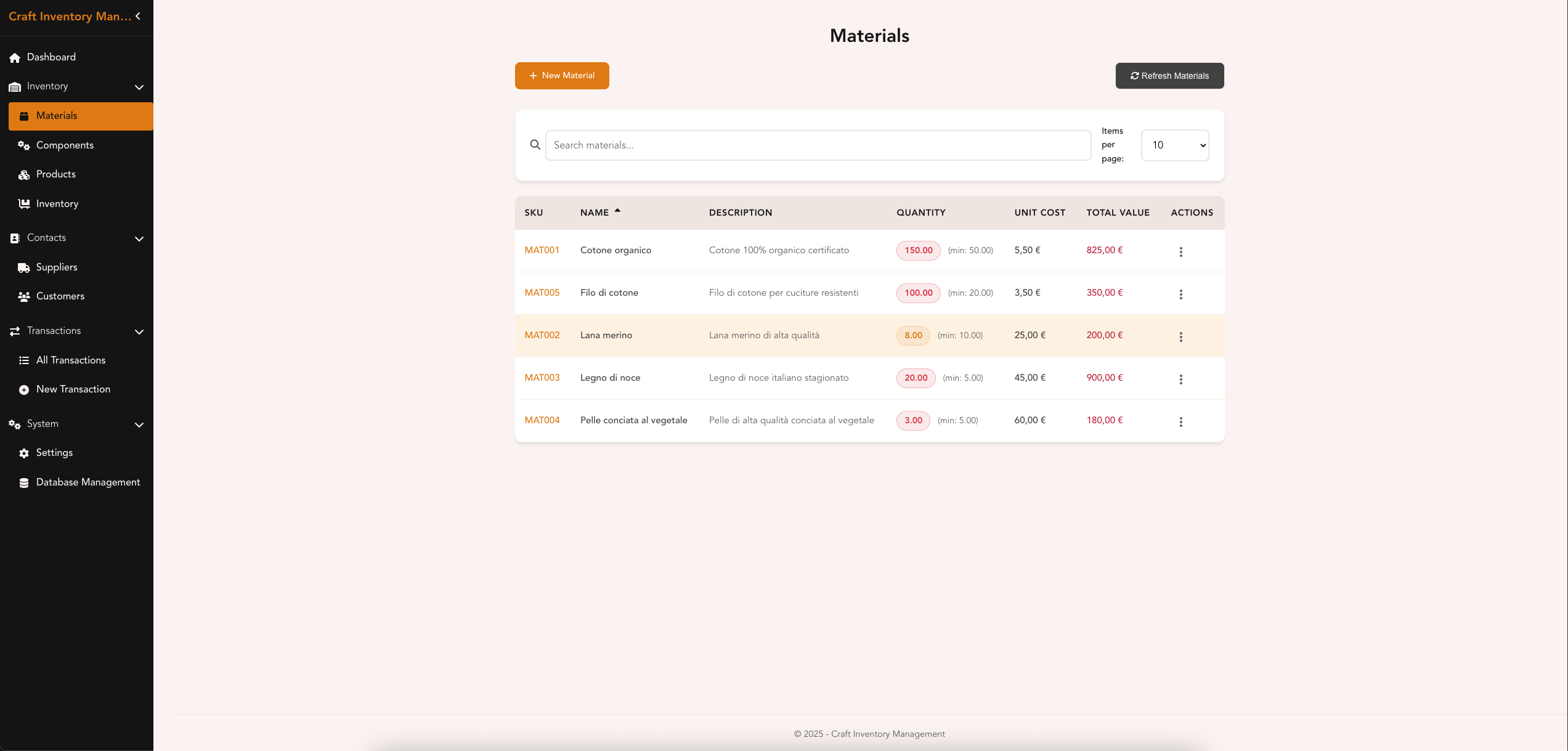This screenshot has height=751, width=1568.
Task: Open actions menu for Lana merino row
Action: coord(1180,336)
